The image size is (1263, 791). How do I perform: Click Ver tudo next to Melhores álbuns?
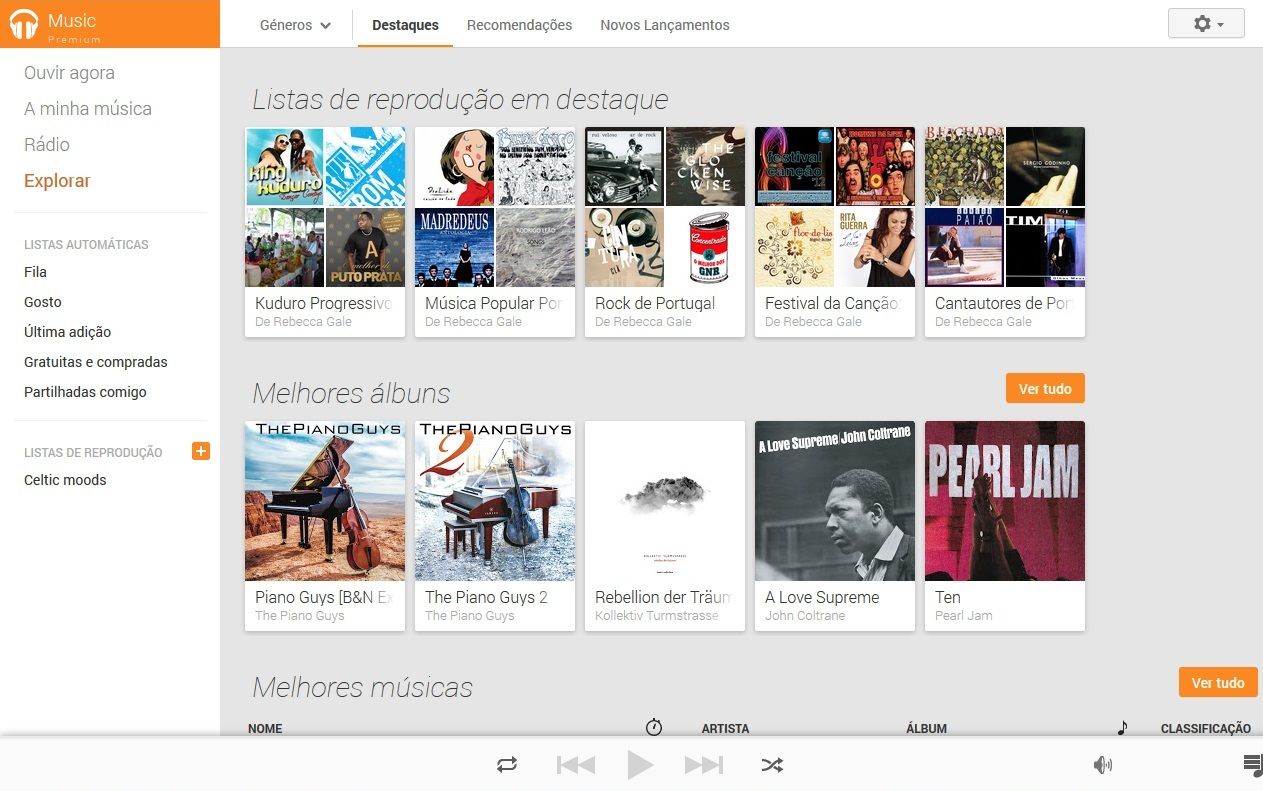[x=1045, y=389]
